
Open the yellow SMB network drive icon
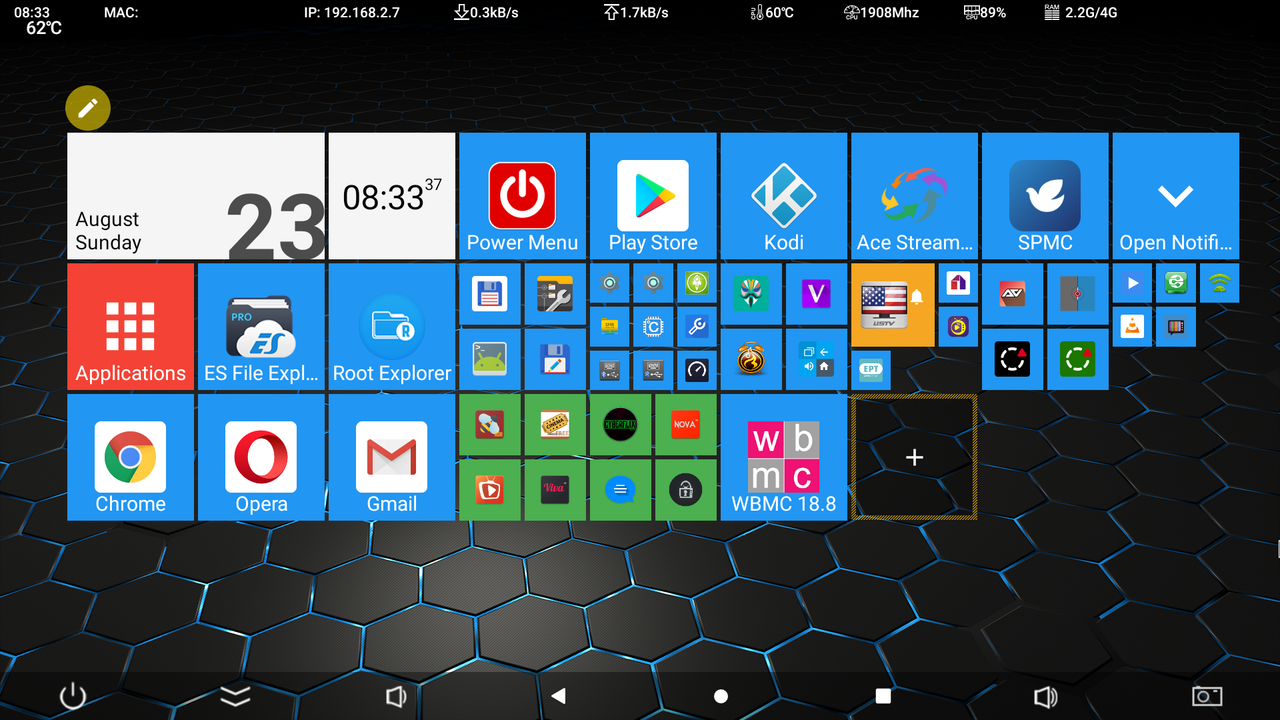(609, 326)
